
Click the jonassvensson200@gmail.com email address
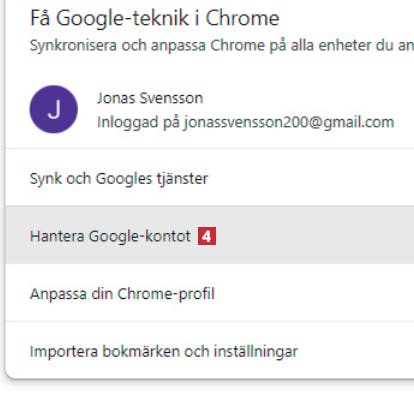coord(289,123)
